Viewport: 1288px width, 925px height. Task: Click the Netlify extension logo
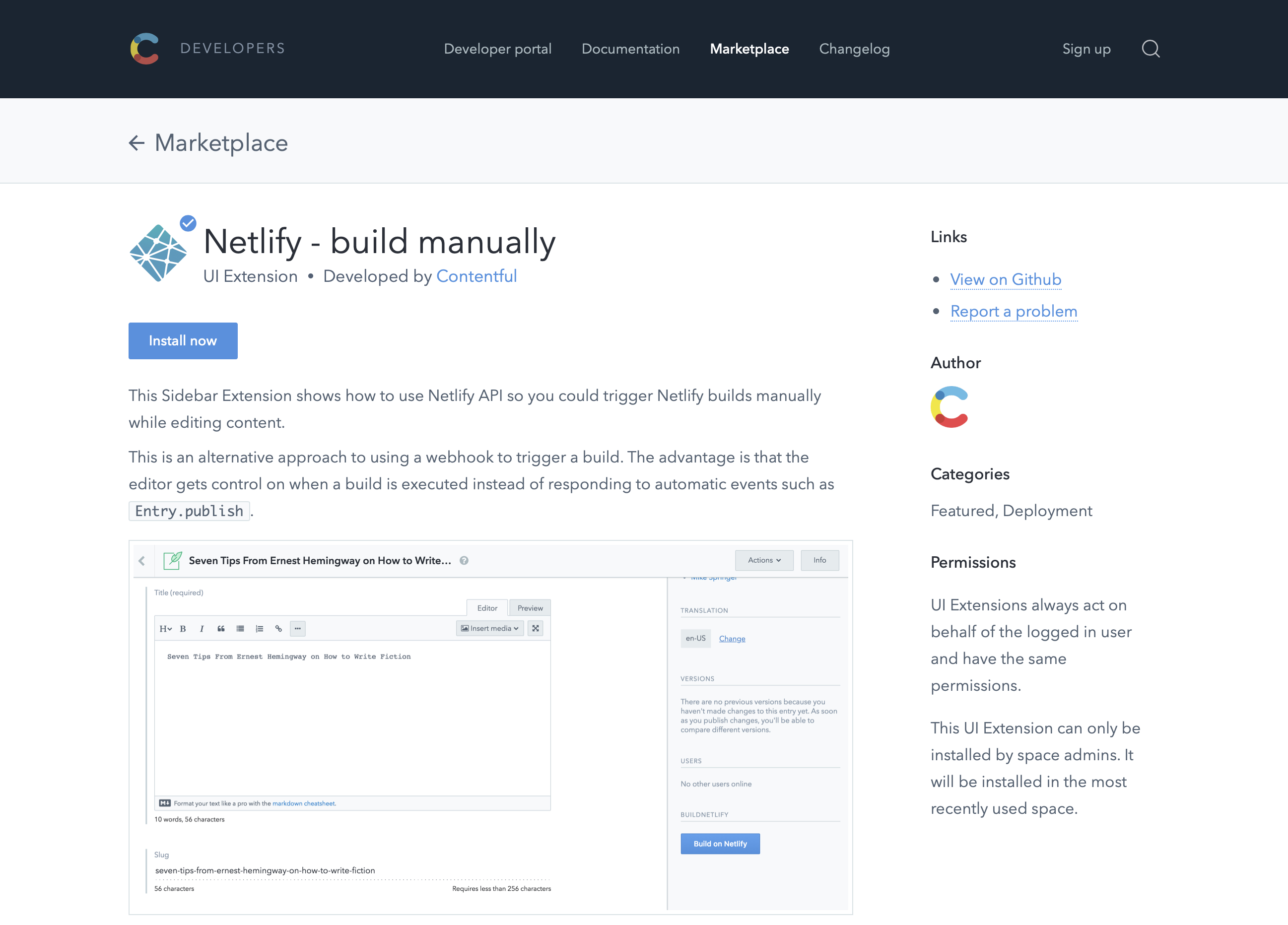click(158, 253)
